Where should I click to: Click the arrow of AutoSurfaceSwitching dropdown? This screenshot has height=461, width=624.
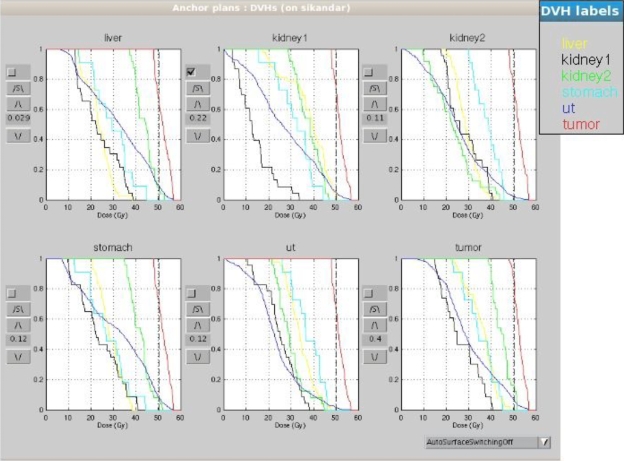click(x=545, y=442)
